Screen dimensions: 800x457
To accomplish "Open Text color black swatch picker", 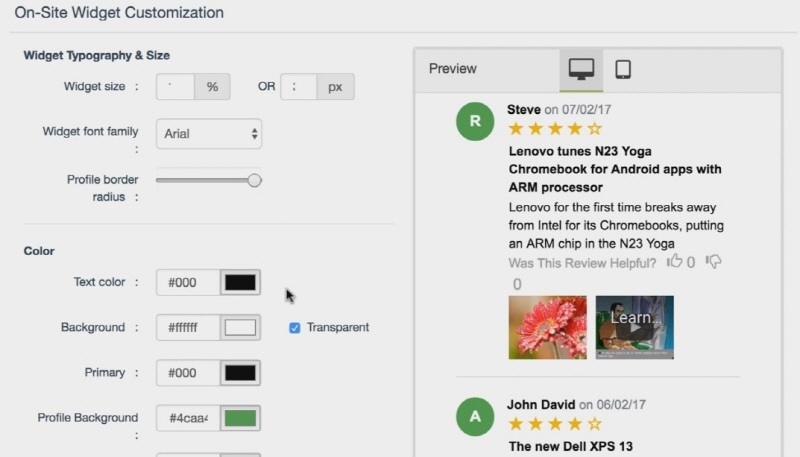I will tap(240, 283).
